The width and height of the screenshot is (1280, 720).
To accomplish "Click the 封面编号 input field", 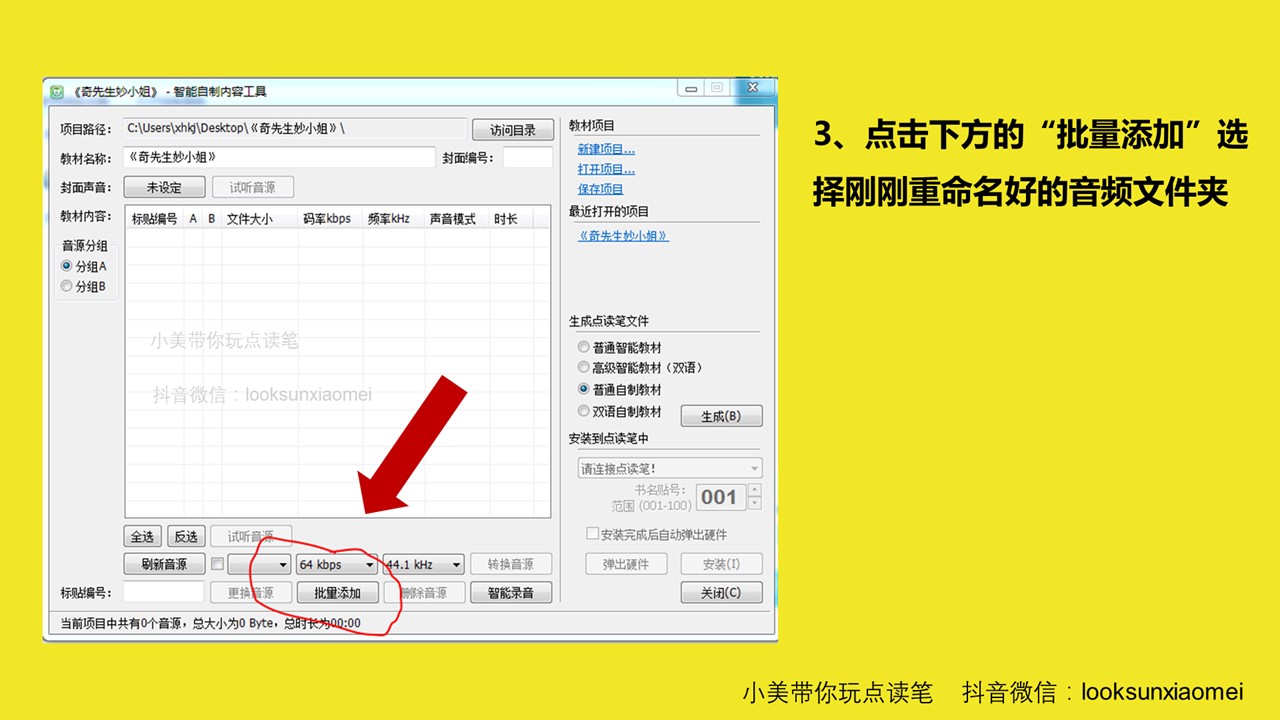I will 527,158.
